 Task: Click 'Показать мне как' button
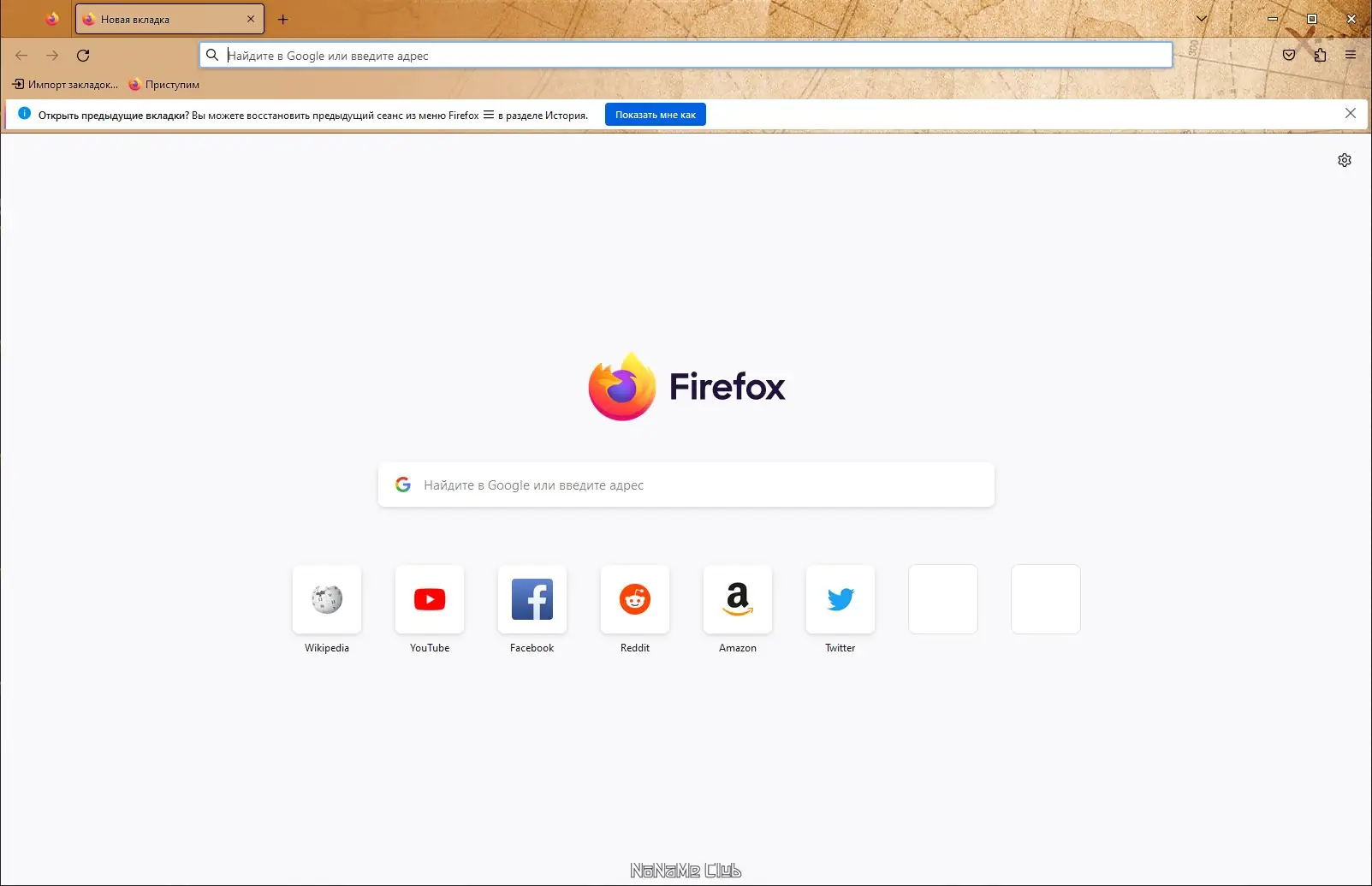(x=656, y=115)
